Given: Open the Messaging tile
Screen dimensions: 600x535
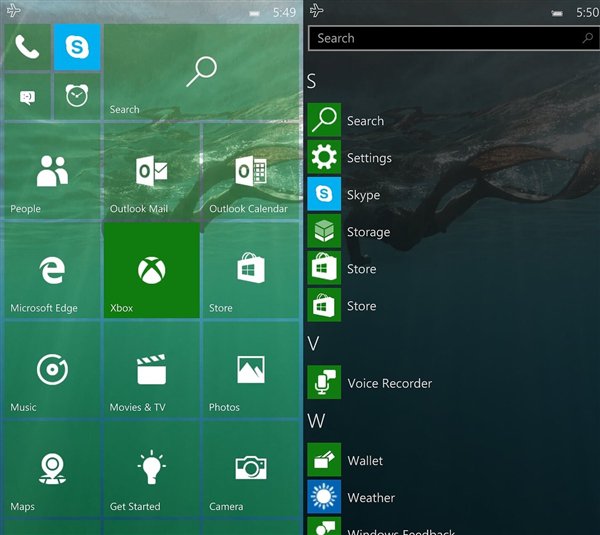Looking at the screenshot, I should tap(26, 96).
